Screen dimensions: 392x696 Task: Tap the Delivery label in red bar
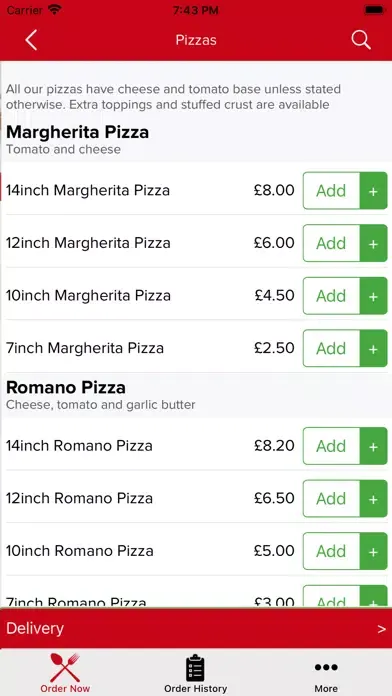[x=35, y=629]
